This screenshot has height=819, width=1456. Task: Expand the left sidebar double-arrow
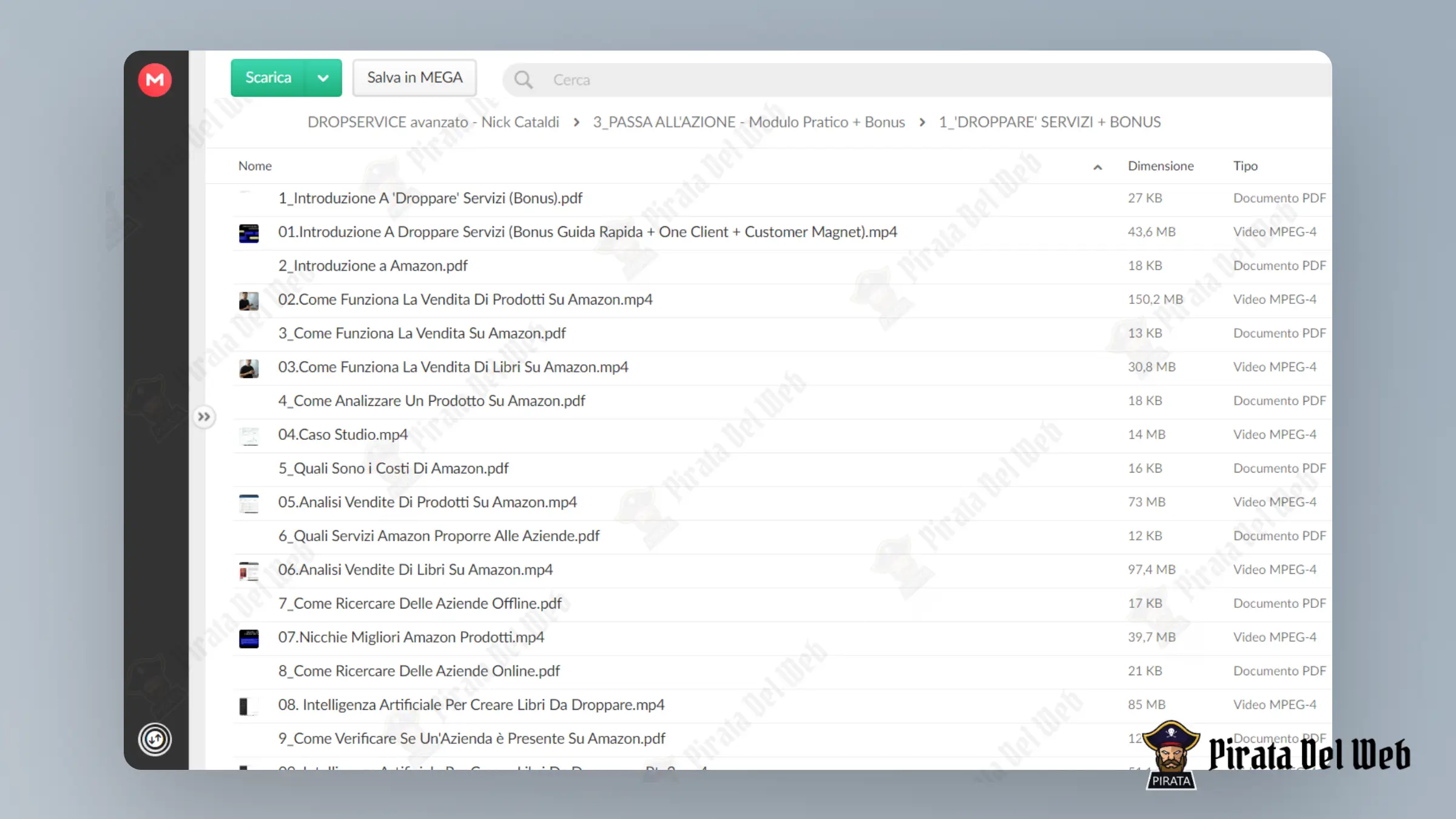[x=204, y=417]
